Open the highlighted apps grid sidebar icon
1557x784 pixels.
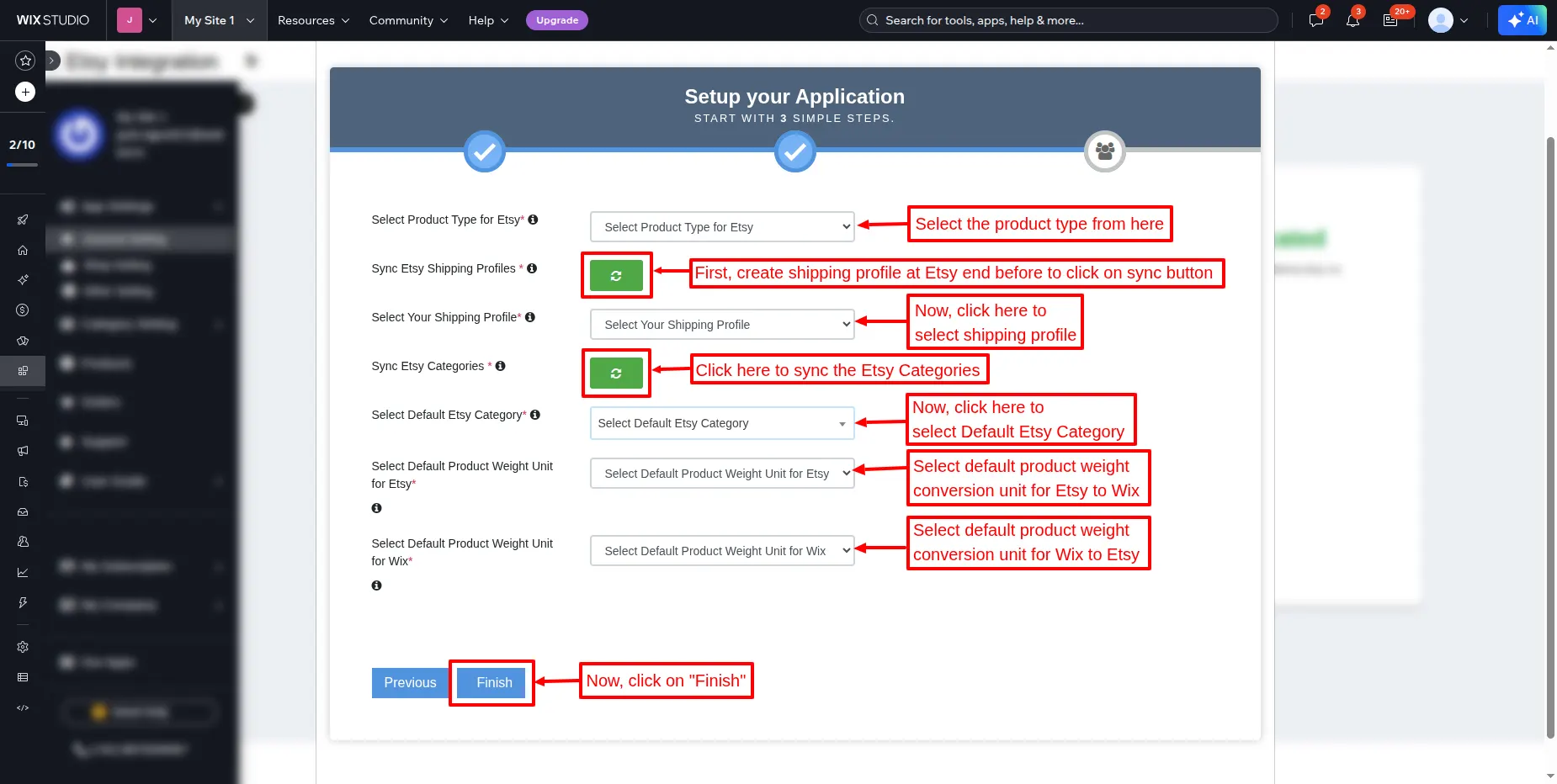point(23,370)
